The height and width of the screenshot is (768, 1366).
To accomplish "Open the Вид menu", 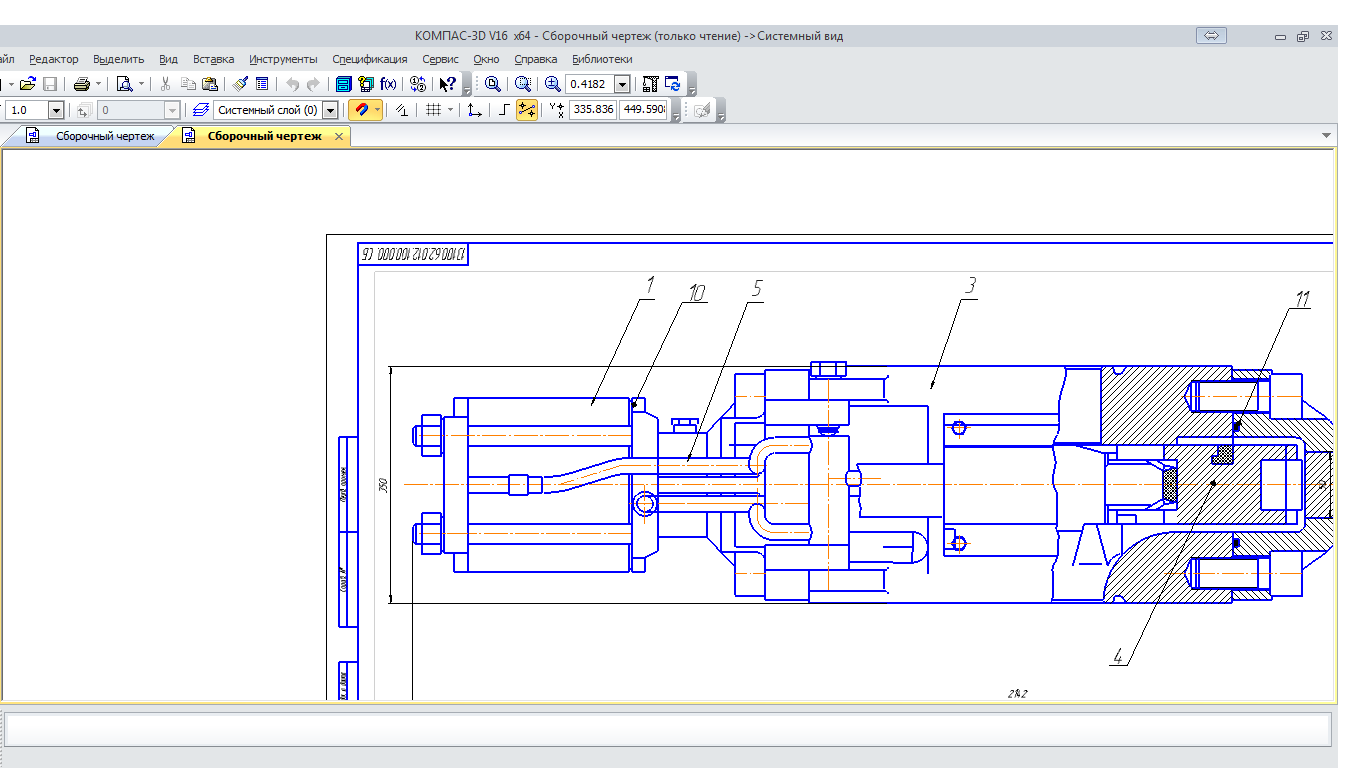I will point(169,59).
